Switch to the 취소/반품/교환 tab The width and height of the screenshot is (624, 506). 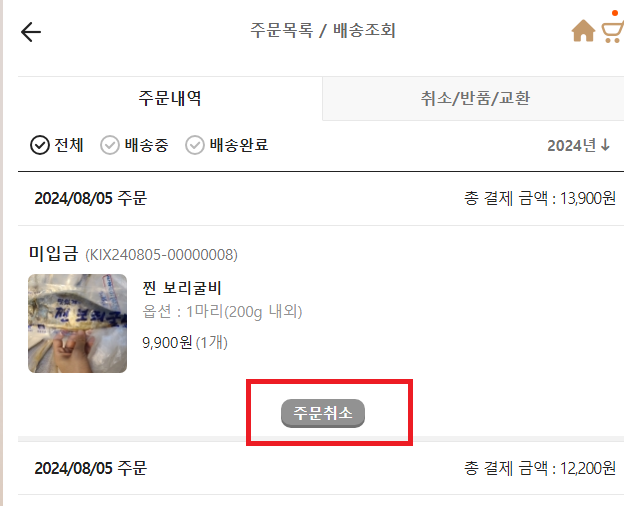pyautogui.click(x=475, y=98)
